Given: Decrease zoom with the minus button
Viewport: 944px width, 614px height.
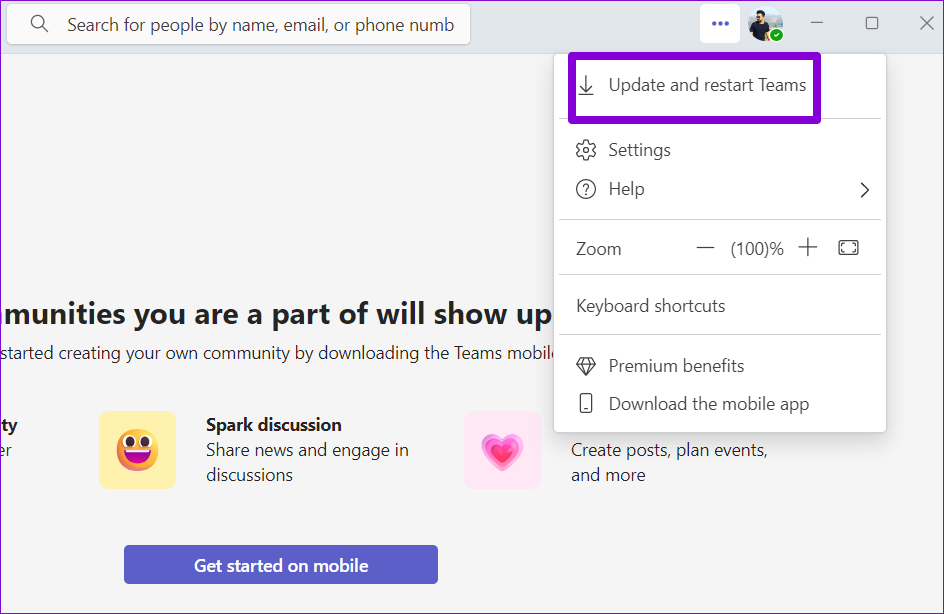Looking at the screenshot, I should click(705, 247).
